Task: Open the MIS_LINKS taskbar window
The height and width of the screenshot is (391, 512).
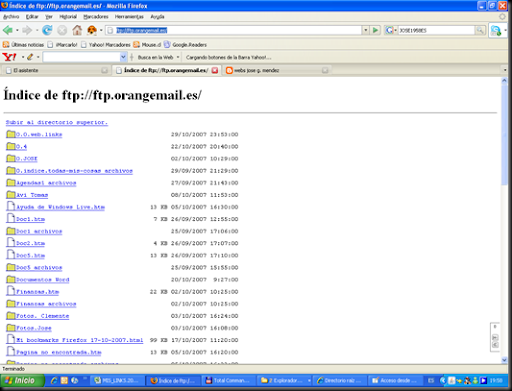Action: click(x=118, y=380)
